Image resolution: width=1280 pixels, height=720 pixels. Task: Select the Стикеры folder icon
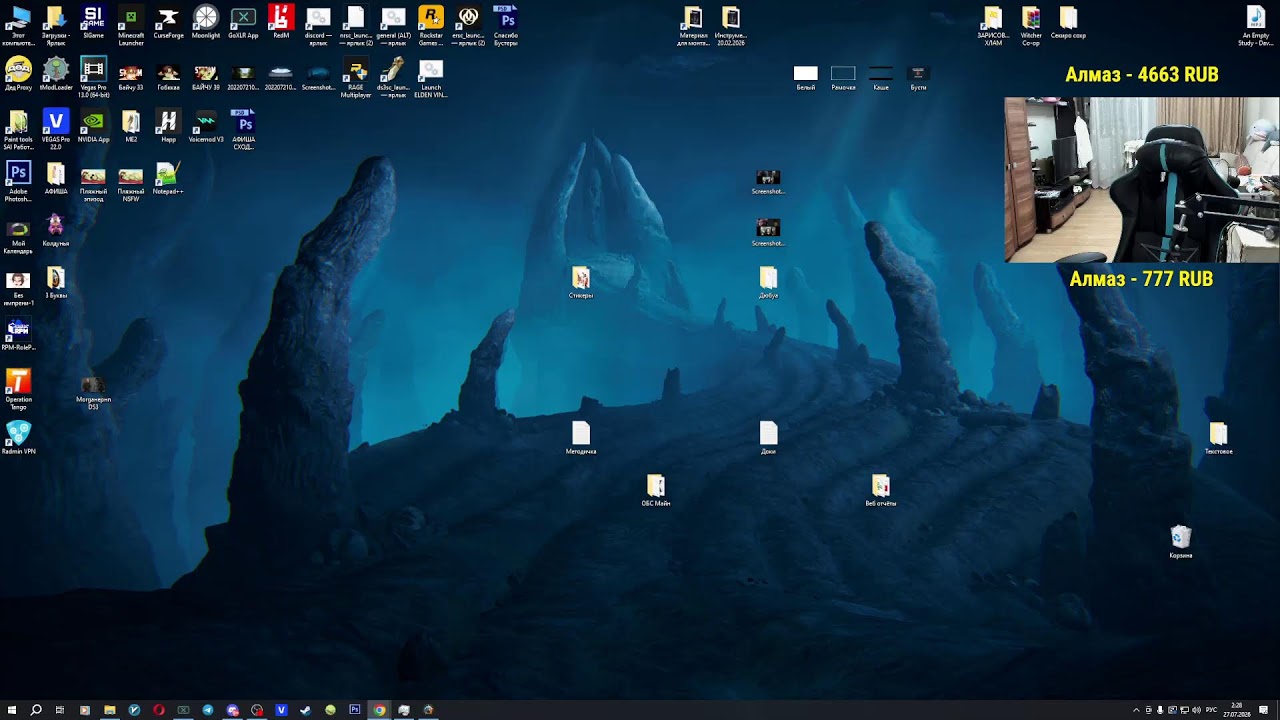click(x=581, y=283)
